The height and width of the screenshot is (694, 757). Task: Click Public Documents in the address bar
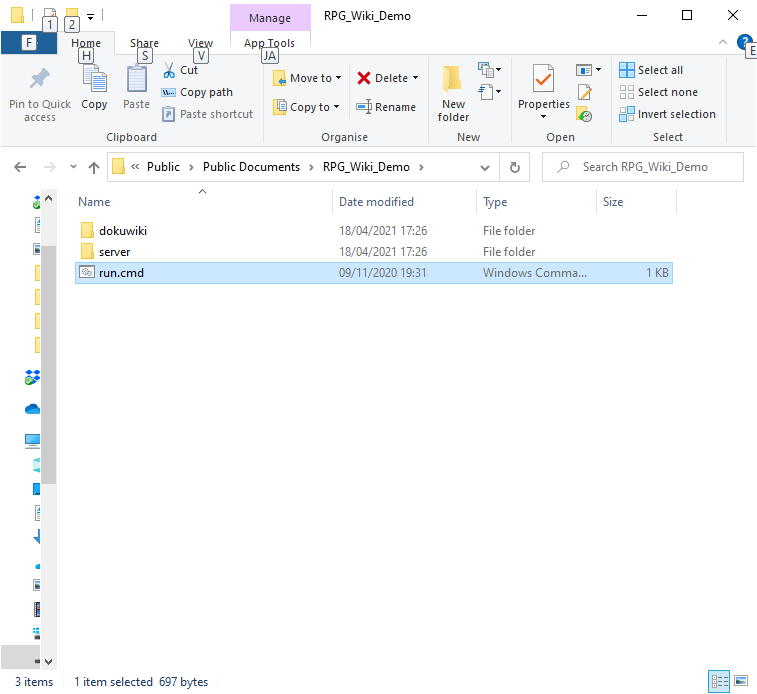click(x=251, y=167)
